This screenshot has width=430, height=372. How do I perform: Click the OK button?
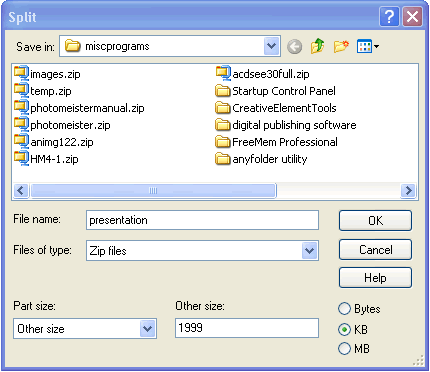[375, 220]
